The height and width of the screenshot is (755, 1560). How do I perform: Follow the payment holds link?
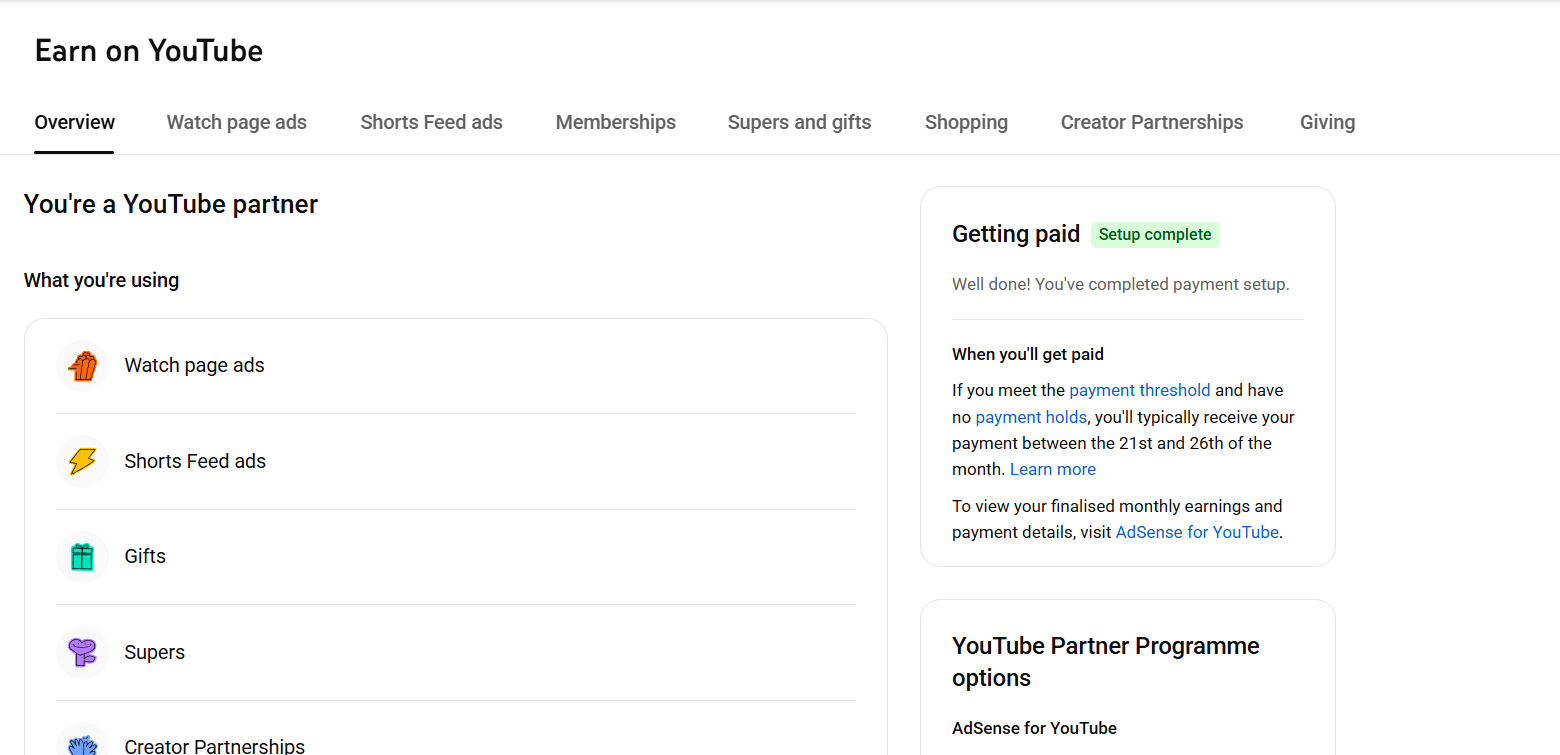click(1030, 417)
